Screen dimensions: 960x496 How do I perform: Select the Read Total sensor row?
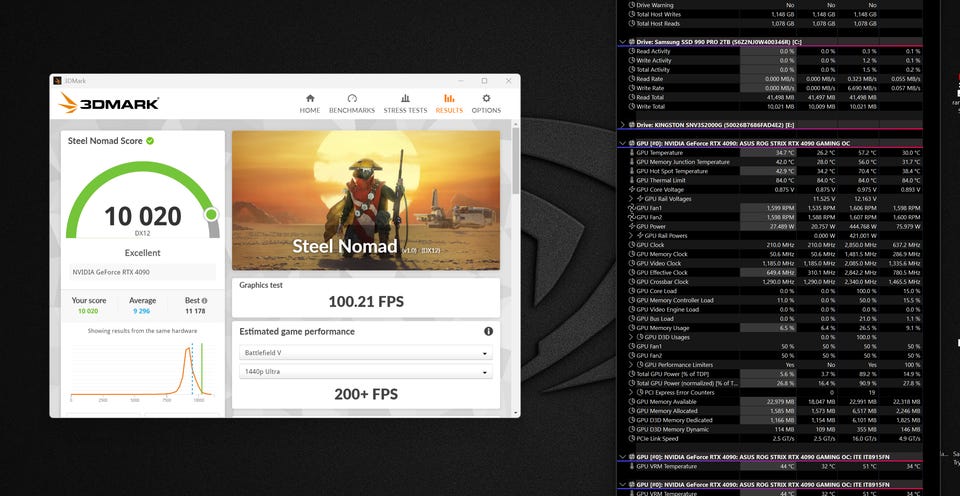(771, 97)
